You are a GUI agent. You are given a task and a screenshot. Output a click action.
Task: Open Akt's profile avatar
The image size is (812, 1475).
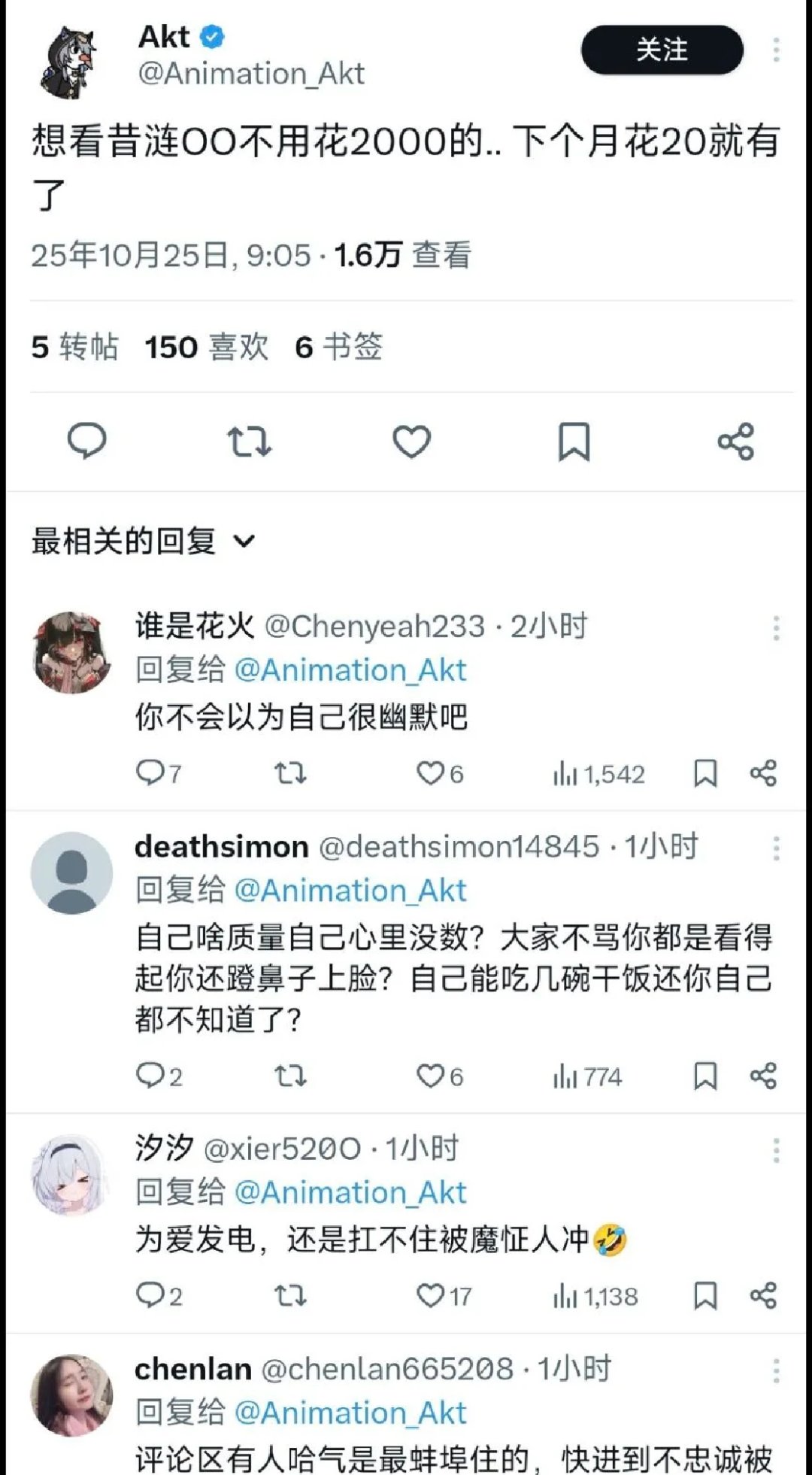[x=69, y=62]
